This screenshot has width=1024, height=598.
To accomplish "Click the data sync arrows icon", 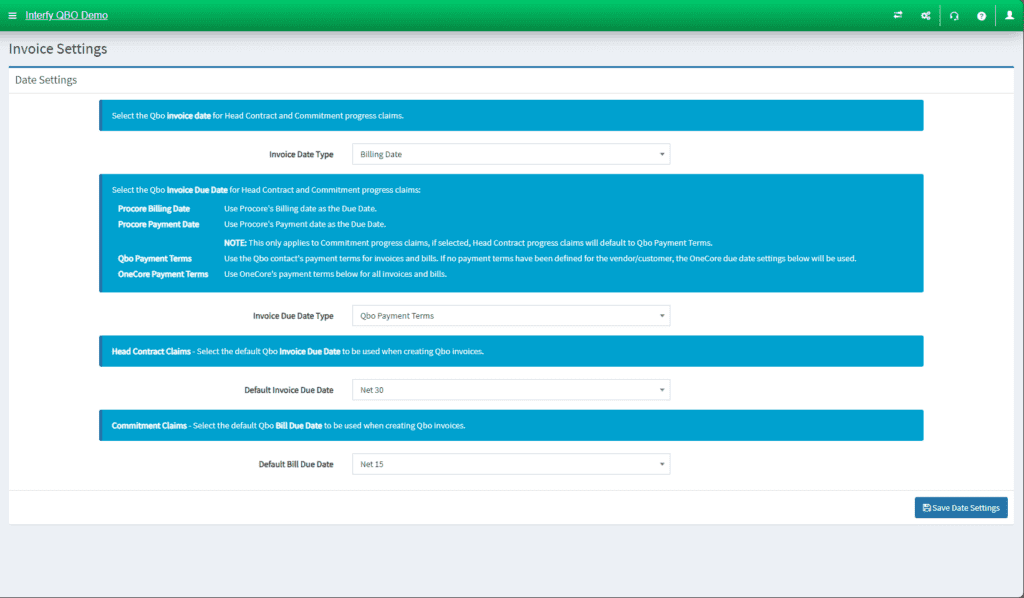I will coord(897,15).
